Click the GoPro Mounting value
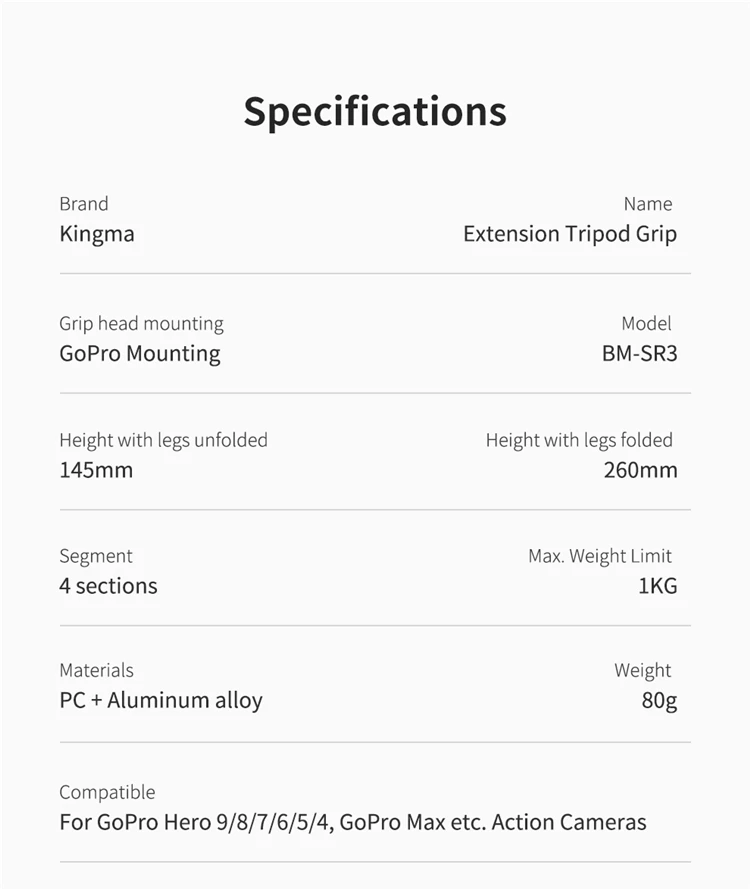Viewport: 750px width, 889px height. [140, 354]
